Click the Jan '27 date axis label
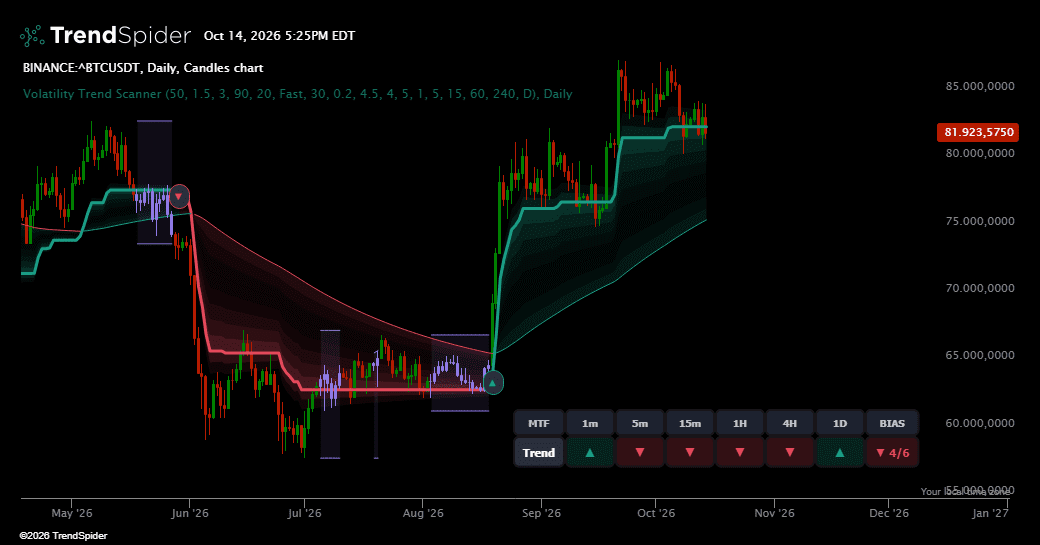The height and width of the screenshot is (545, 1040). coord(990,513)
